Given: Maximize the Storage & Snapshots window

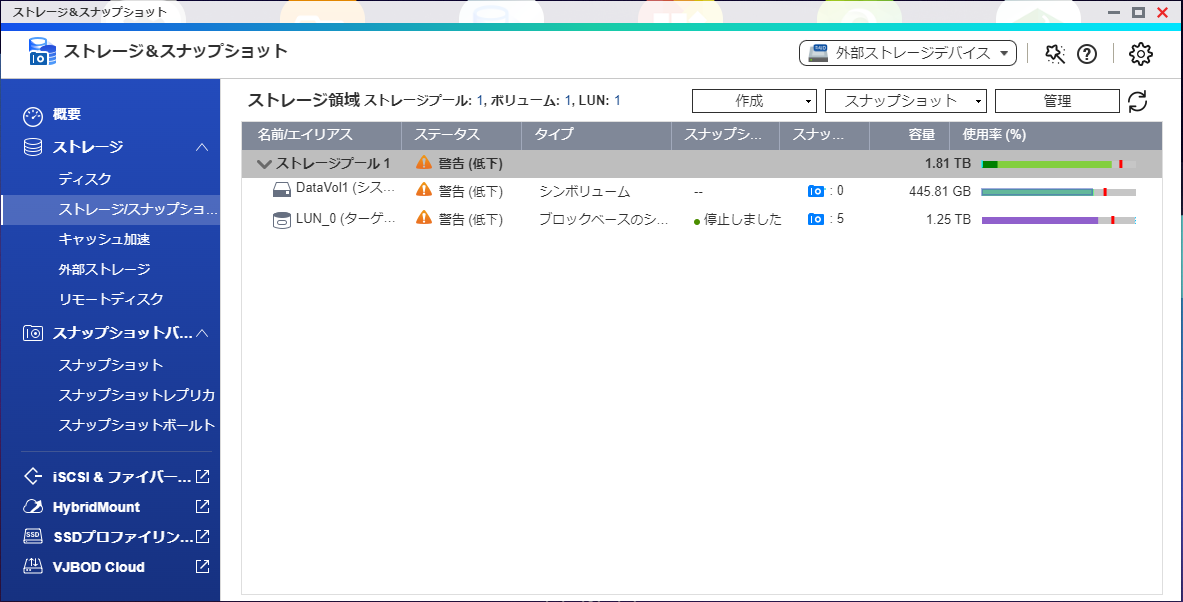Looking at the screenshot, I should pos(1138,12).
